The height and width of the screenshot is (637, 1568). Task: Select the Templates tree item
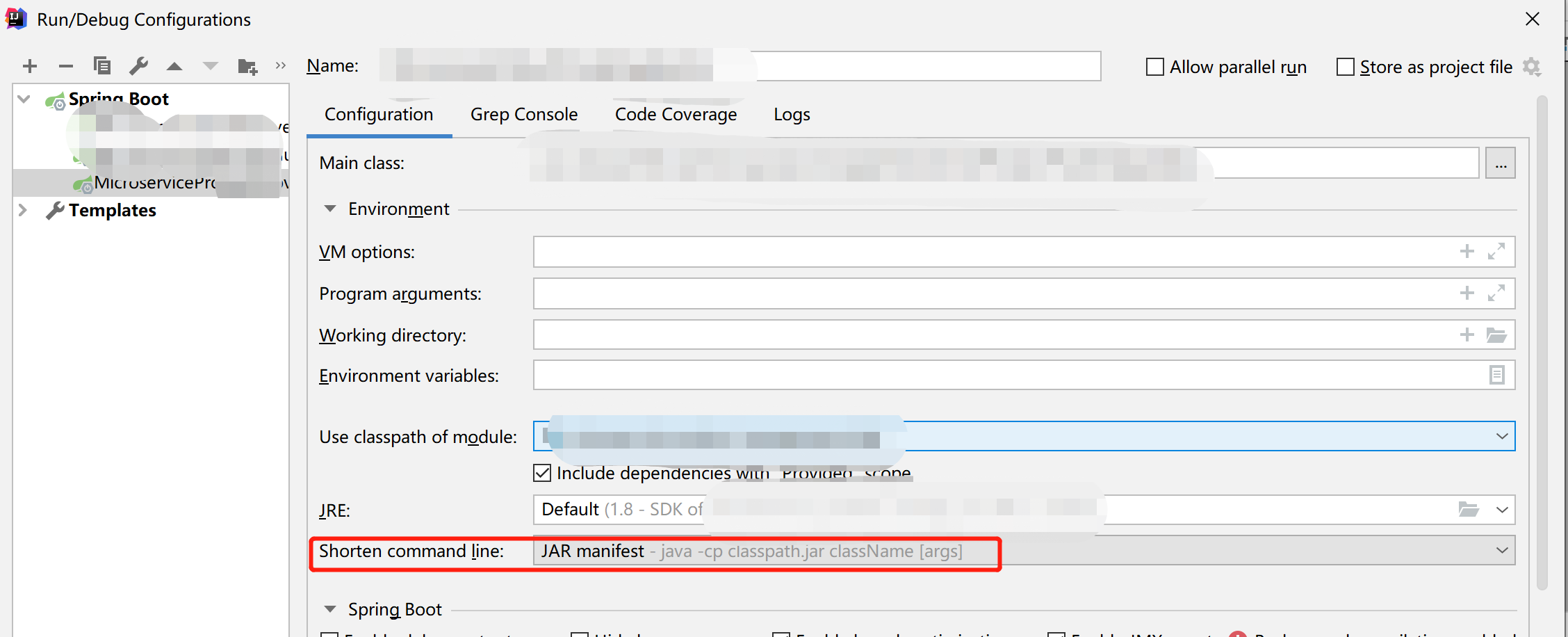click(112, 210)
